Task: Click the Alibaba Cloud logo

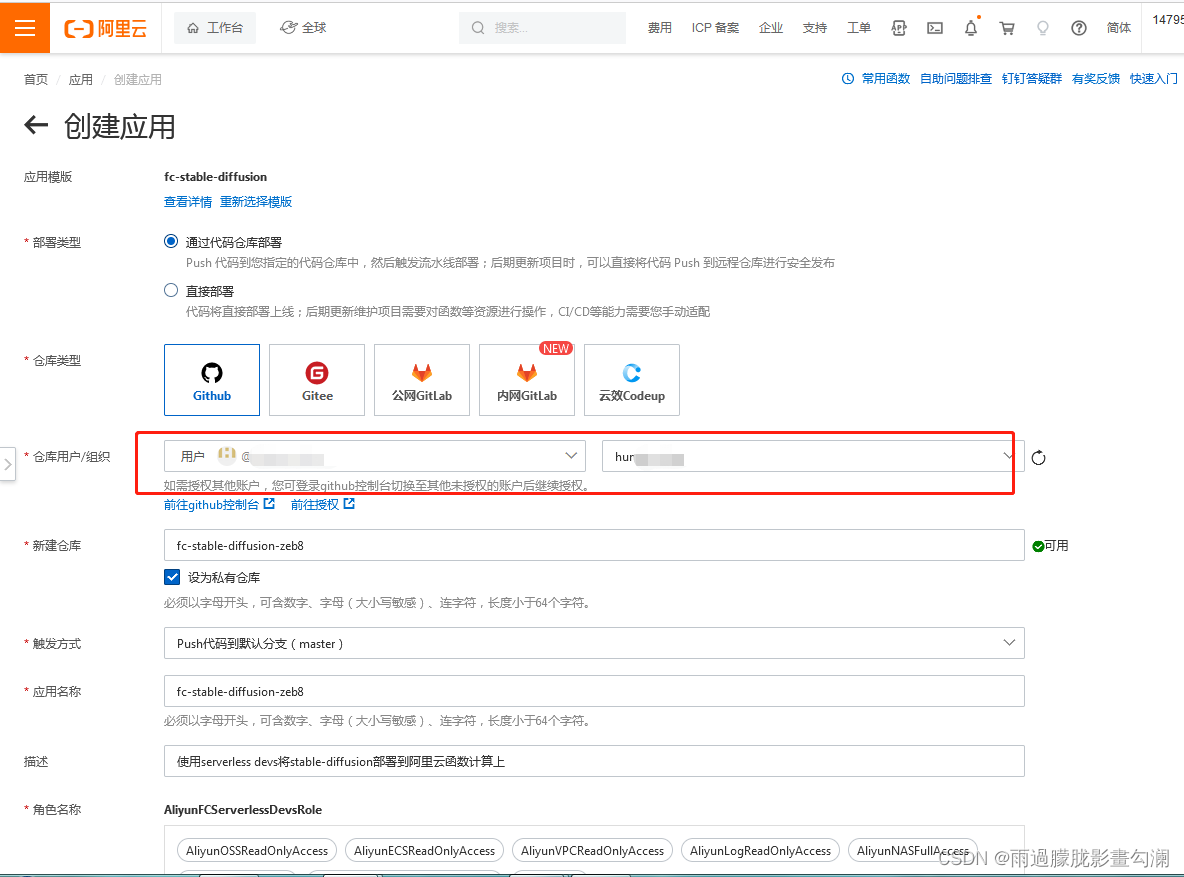Action: [x=106, y=29]
